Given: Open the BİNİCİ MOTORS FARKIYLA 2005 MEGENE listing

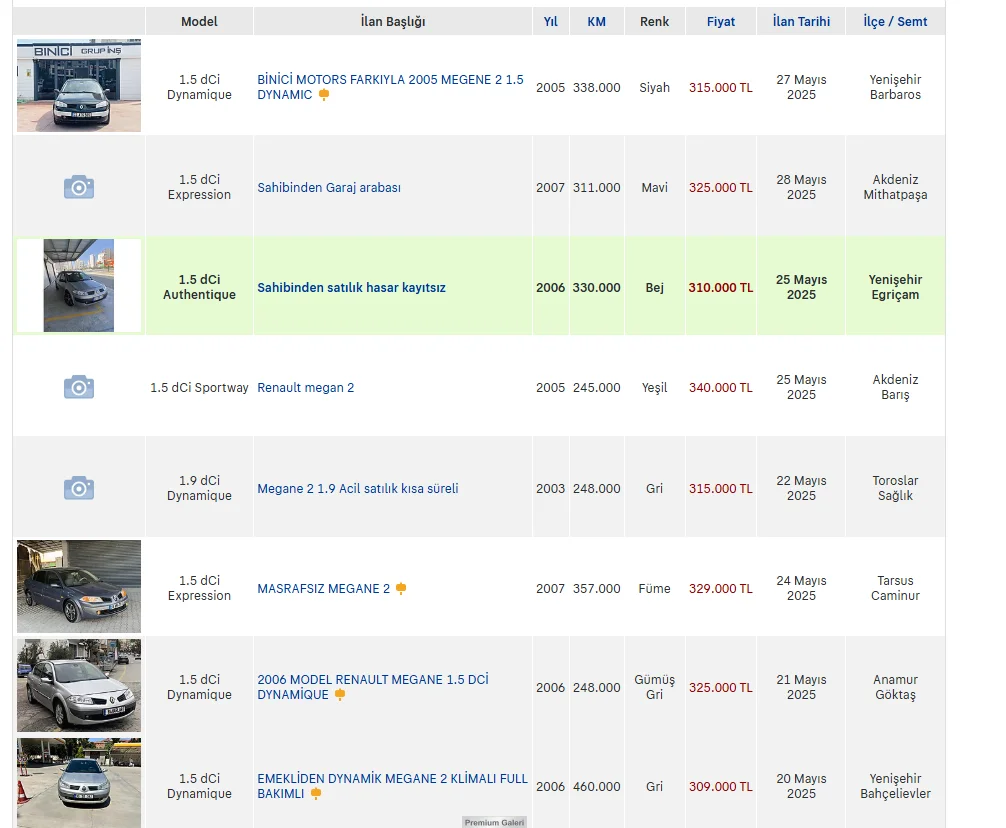Looking at the screenshot, I should [390, 87].
